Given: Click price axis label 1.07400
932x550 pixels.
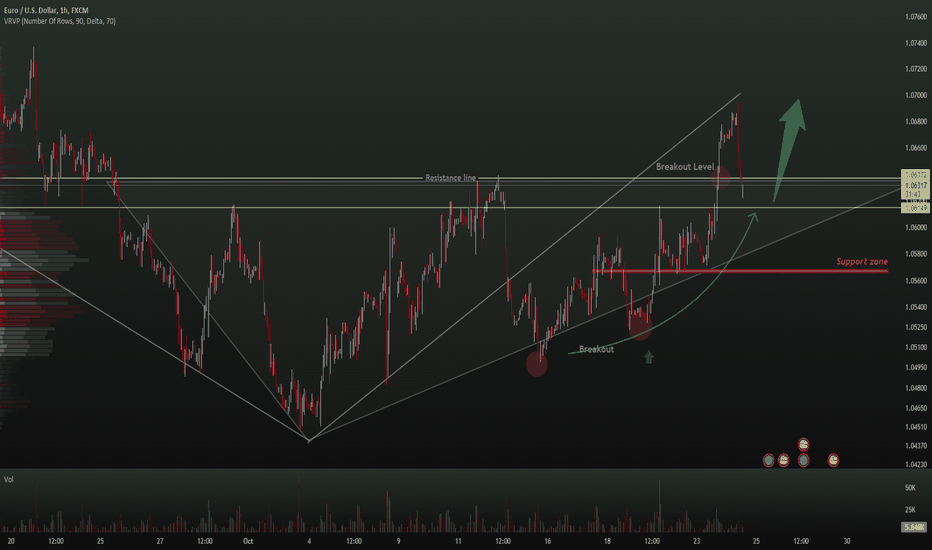Looking at the screenshot, I should point(915,43).
